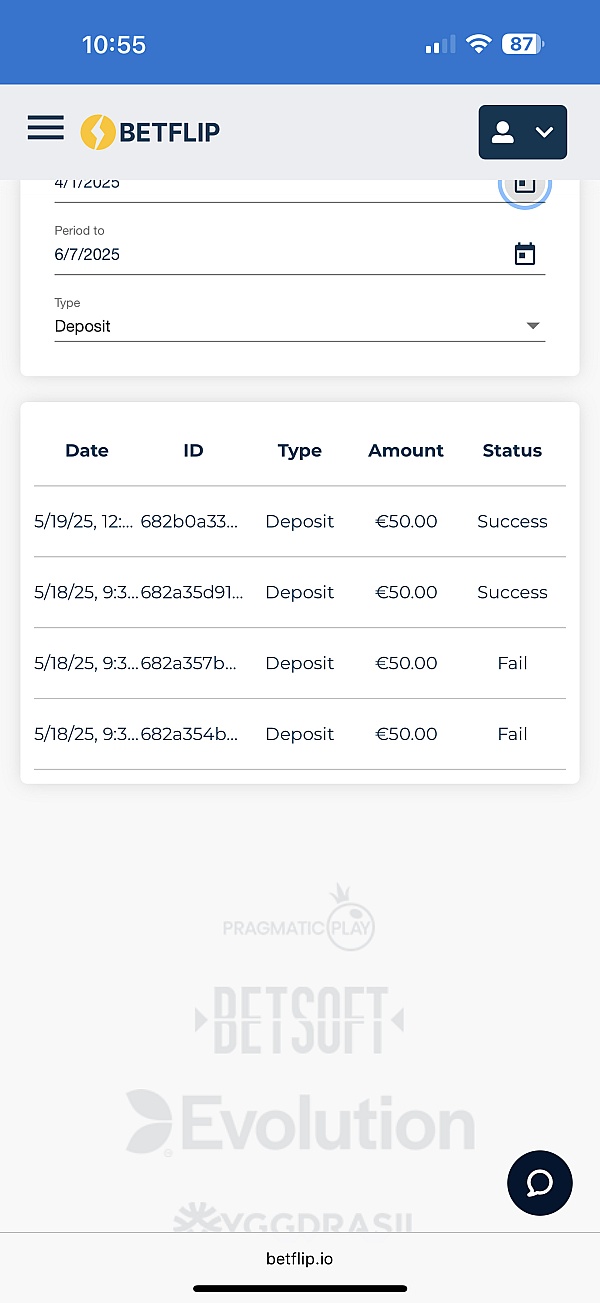
Task: Open the partially hidden top calendar icon
Action: point(525,186)
